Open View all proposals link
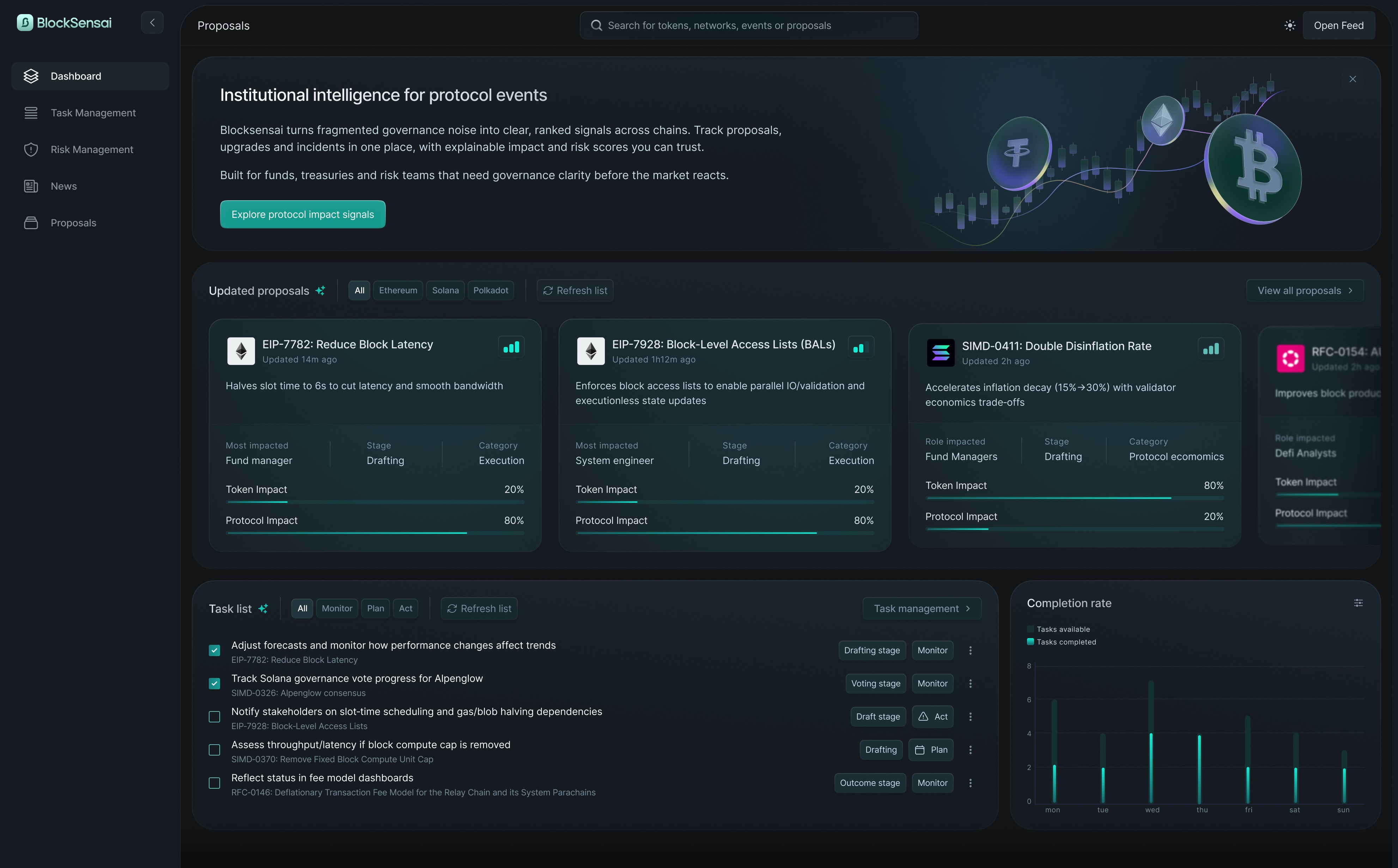This screenshot has width=1398, height=868. click(1305, 290)
